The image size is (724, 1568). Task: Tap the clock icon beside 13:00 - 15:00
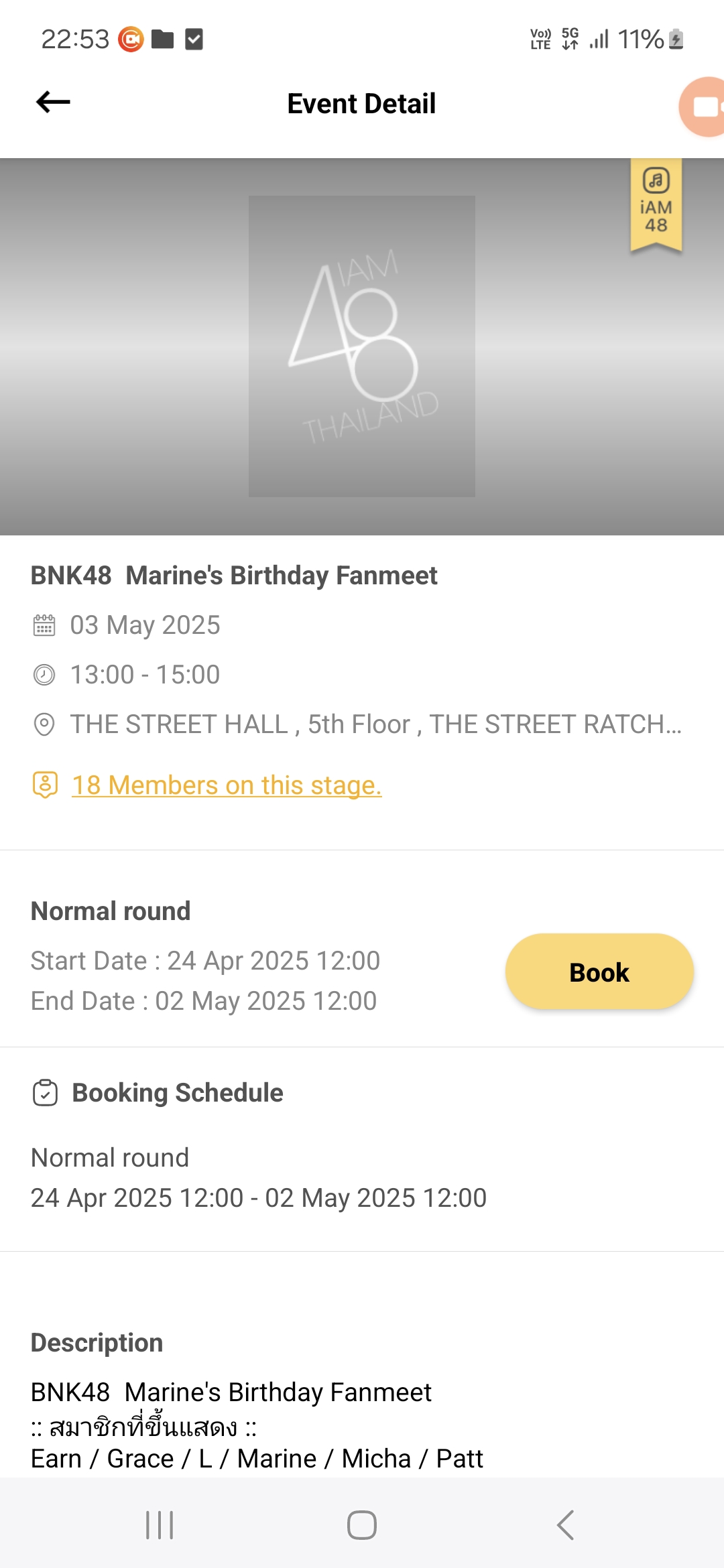[44, 675]
